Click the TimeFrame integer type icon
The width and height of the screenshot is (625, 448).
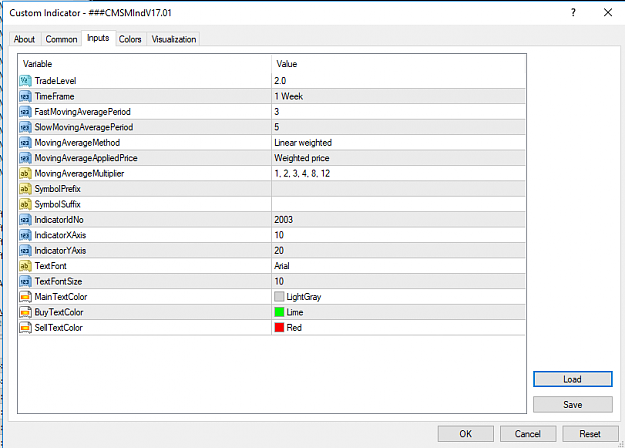click(25, 96)
